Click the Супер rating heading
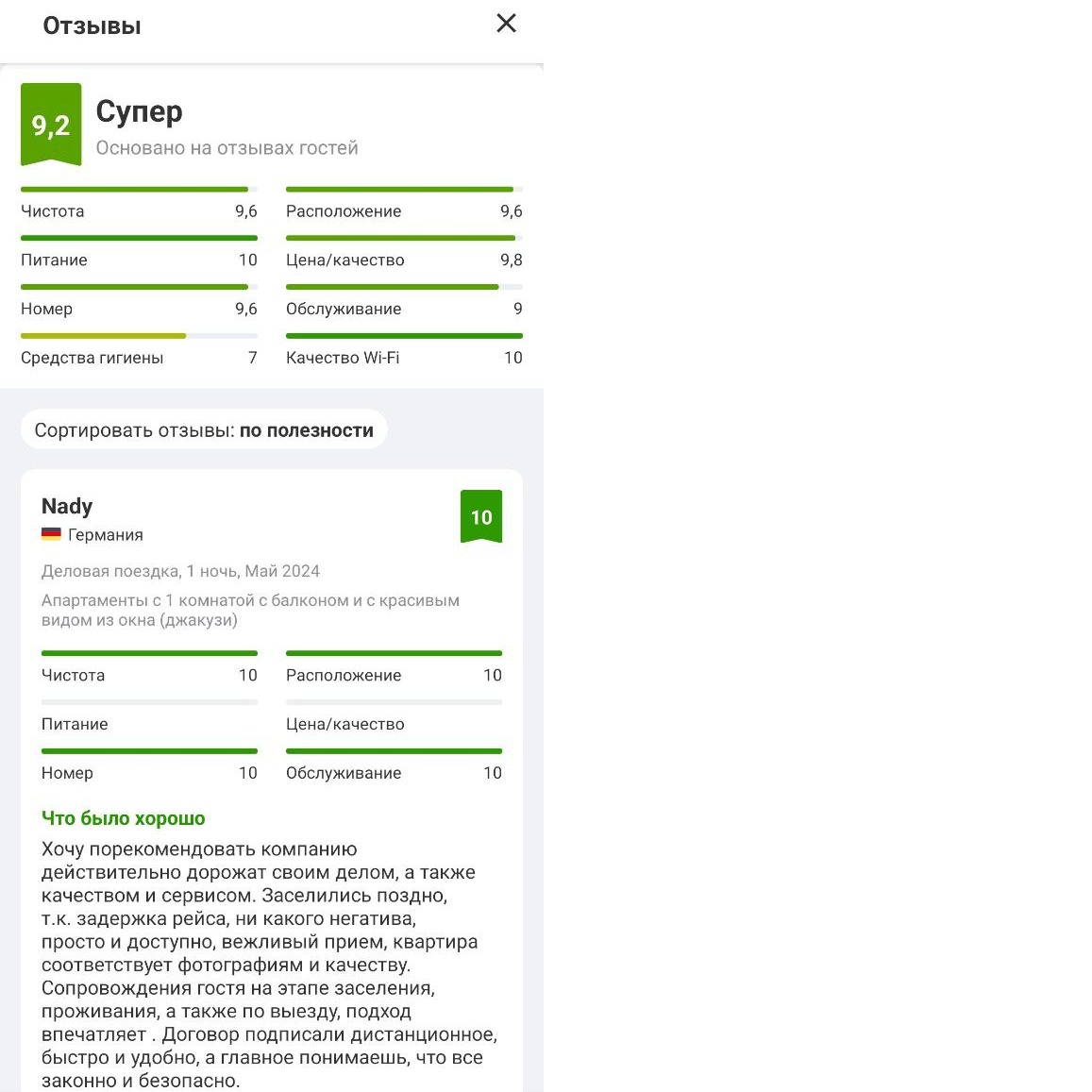 [139, 111]
